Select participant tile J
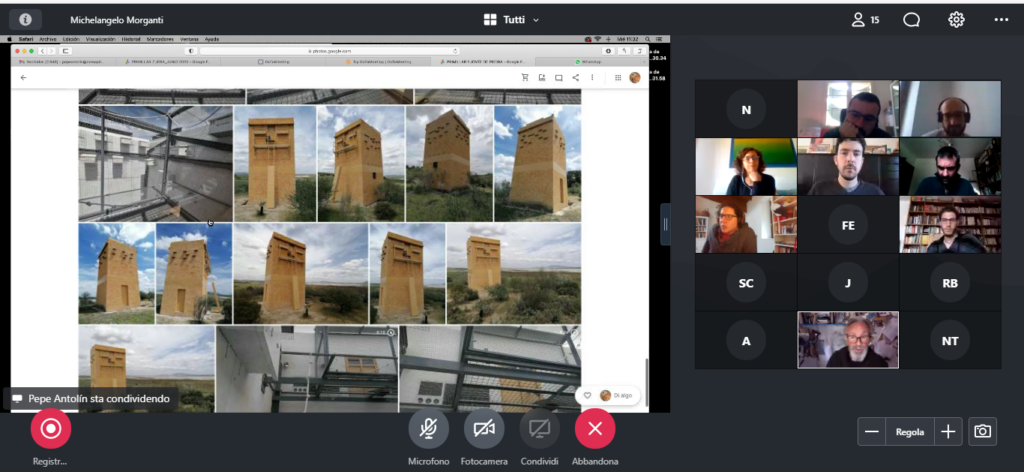 point(848,283)
